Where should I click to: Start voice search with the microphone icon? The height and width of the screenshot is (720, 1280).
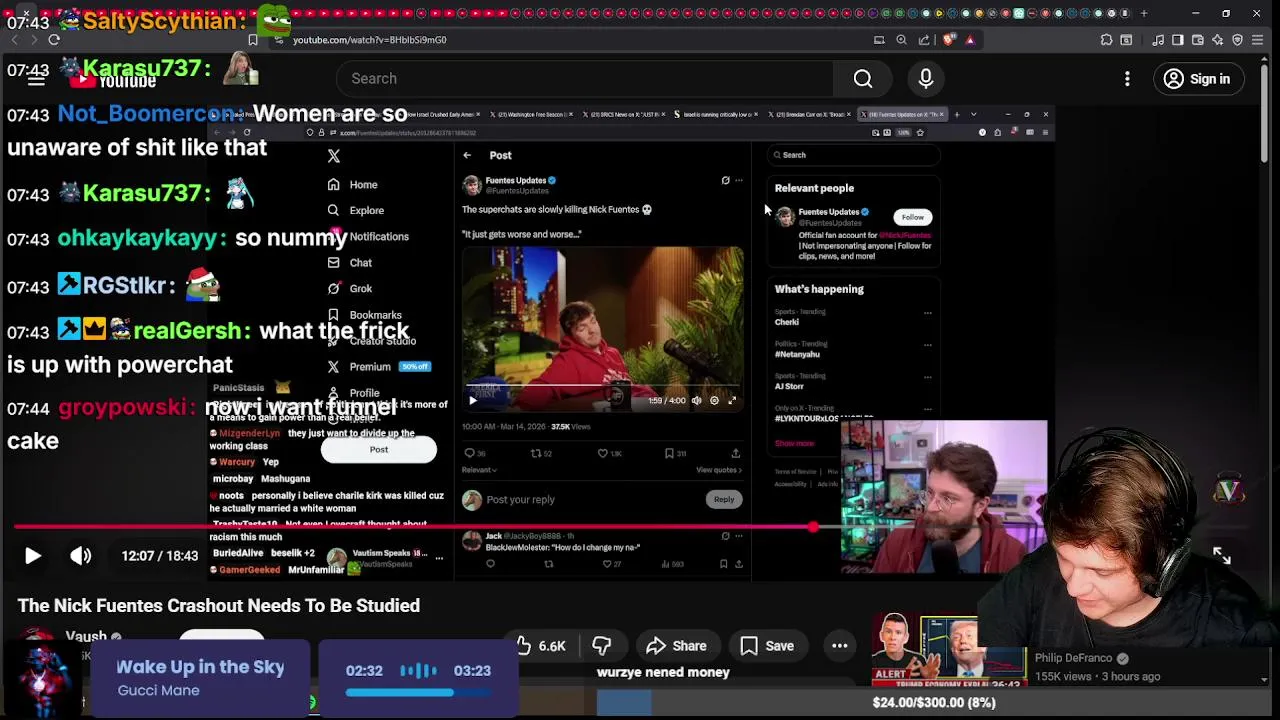tap(926, 78)
